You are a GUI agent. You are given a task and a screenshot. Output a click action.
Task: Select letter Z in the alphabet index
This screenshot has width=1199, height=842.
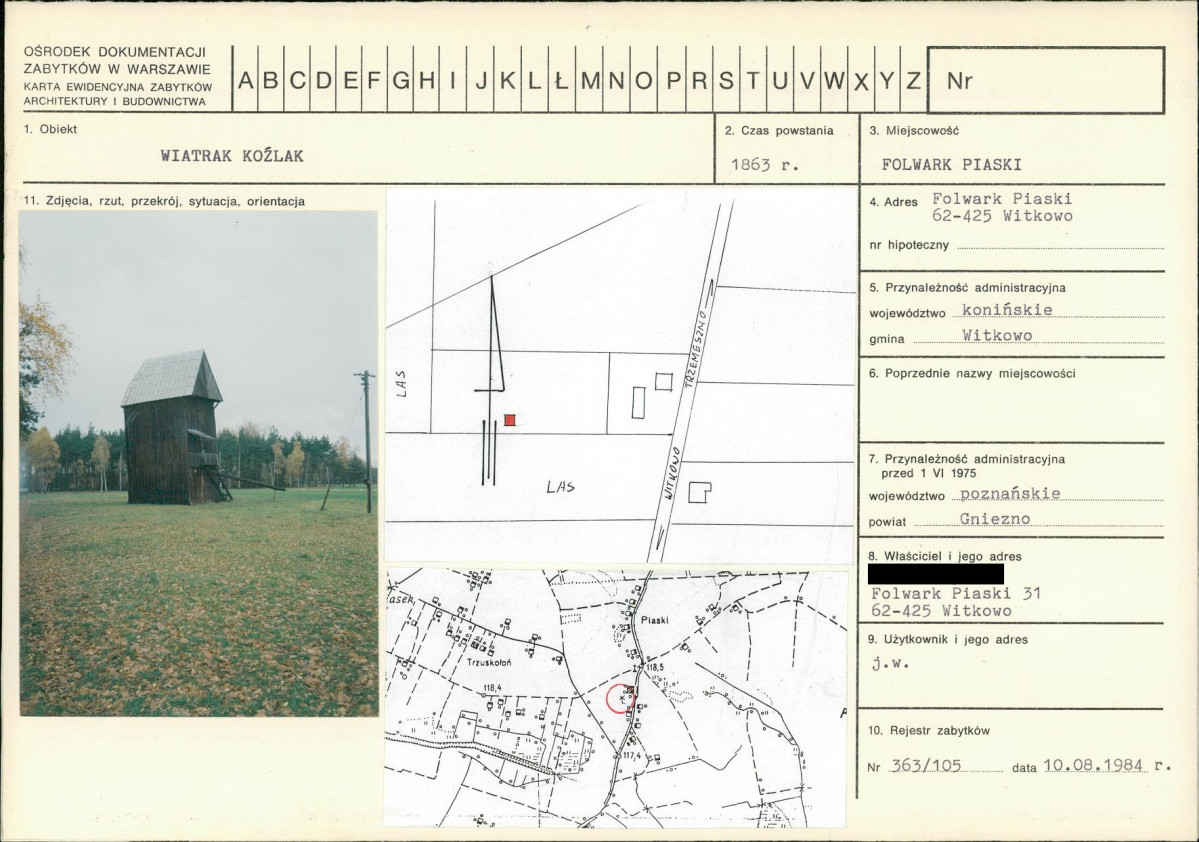[913, 80]
